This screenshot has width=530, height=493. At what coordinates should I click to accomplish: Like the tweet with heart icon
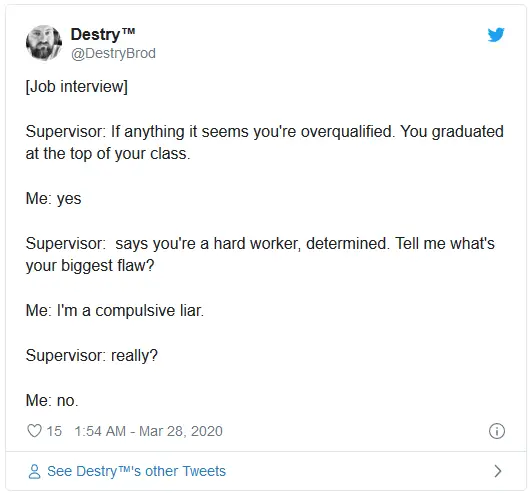[x=34, y=431]
